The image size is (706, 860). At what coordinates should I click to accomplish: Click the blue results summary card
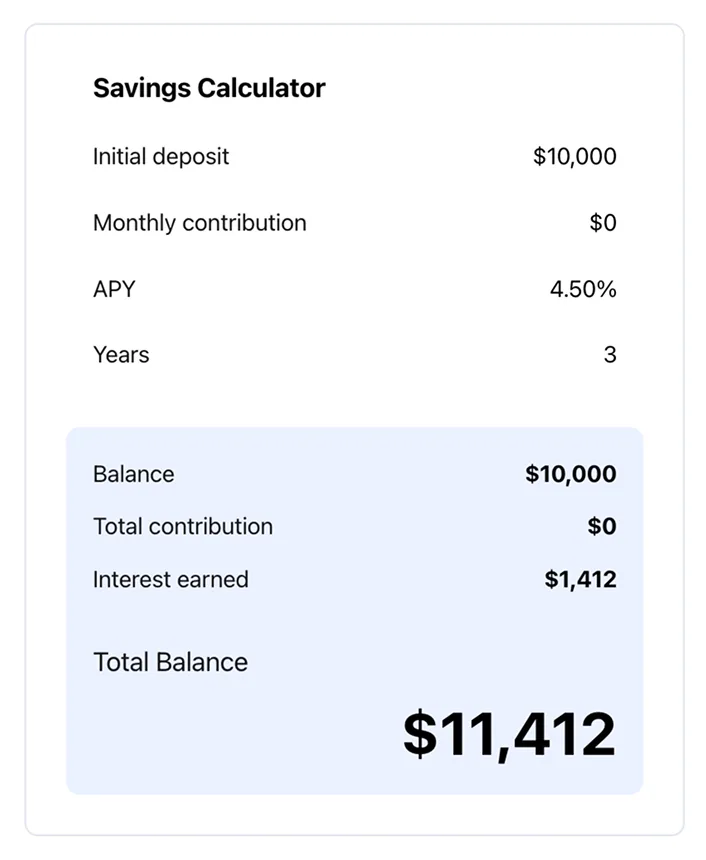pos(353,610)
